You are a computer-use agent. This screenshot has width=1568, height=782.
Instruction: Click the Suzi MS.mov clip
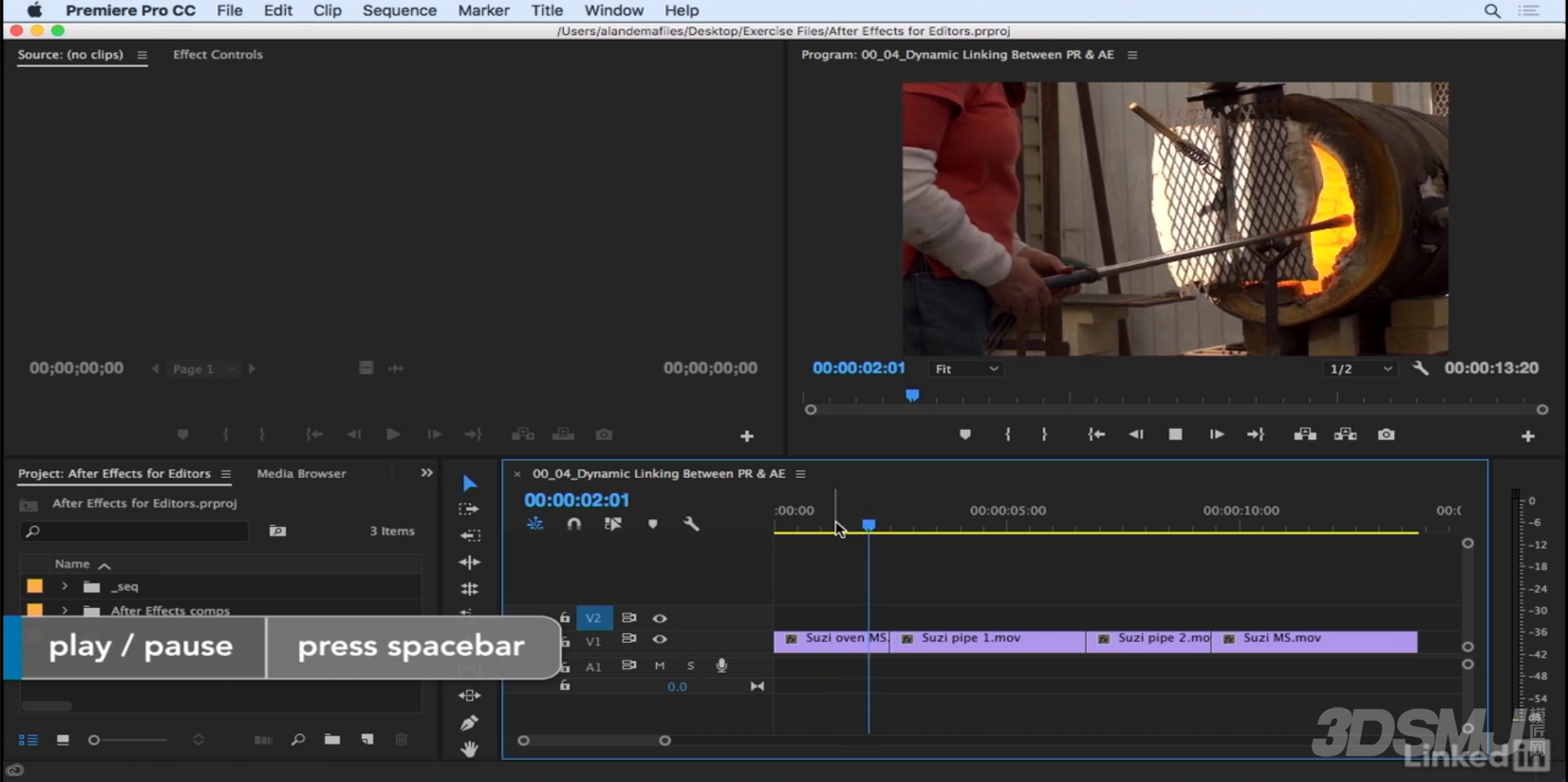point(1315,641)
